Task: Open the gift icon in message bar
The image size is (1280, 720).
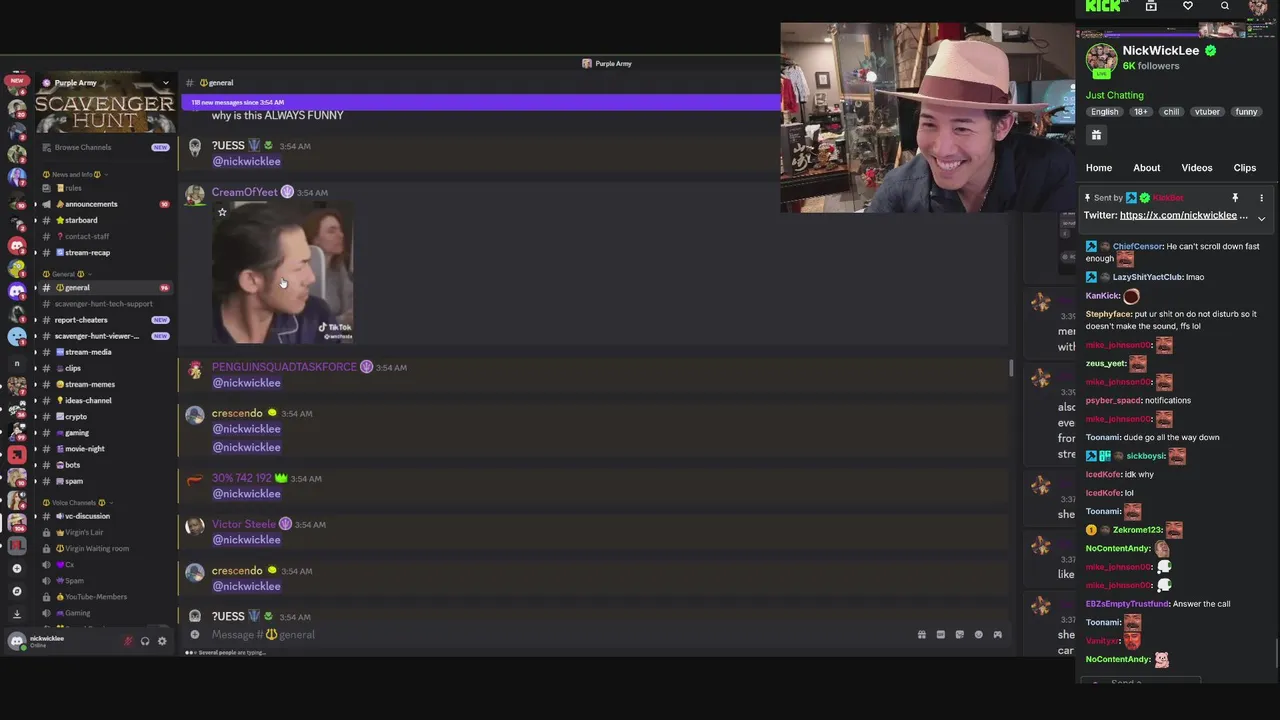Action: pyautogui.click(x=922, y=635)
